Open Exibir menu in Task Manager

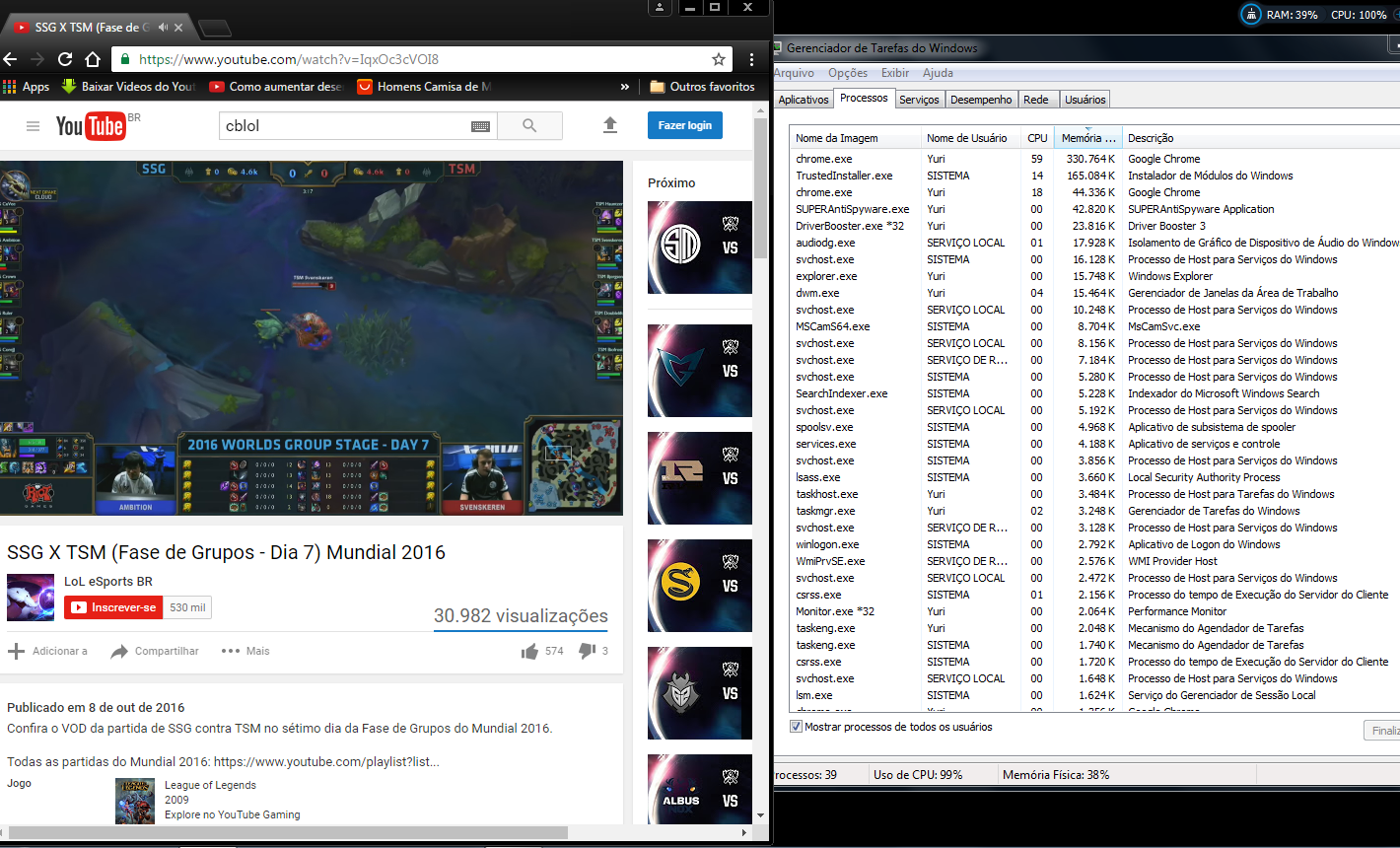[895, 73]
